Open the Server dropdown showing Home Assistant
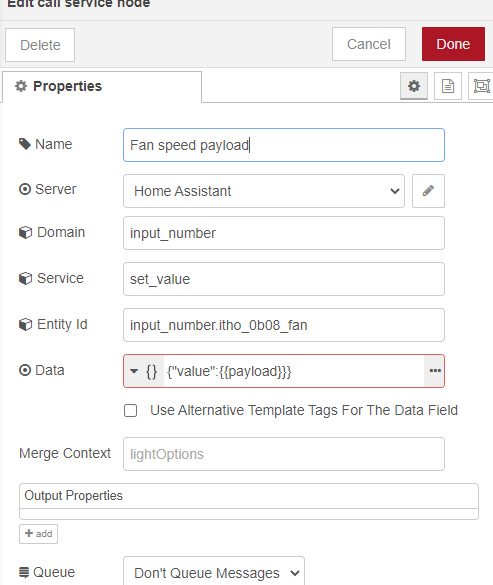Image resolution: width=493 pixels, height=585 pixels. 264,191
